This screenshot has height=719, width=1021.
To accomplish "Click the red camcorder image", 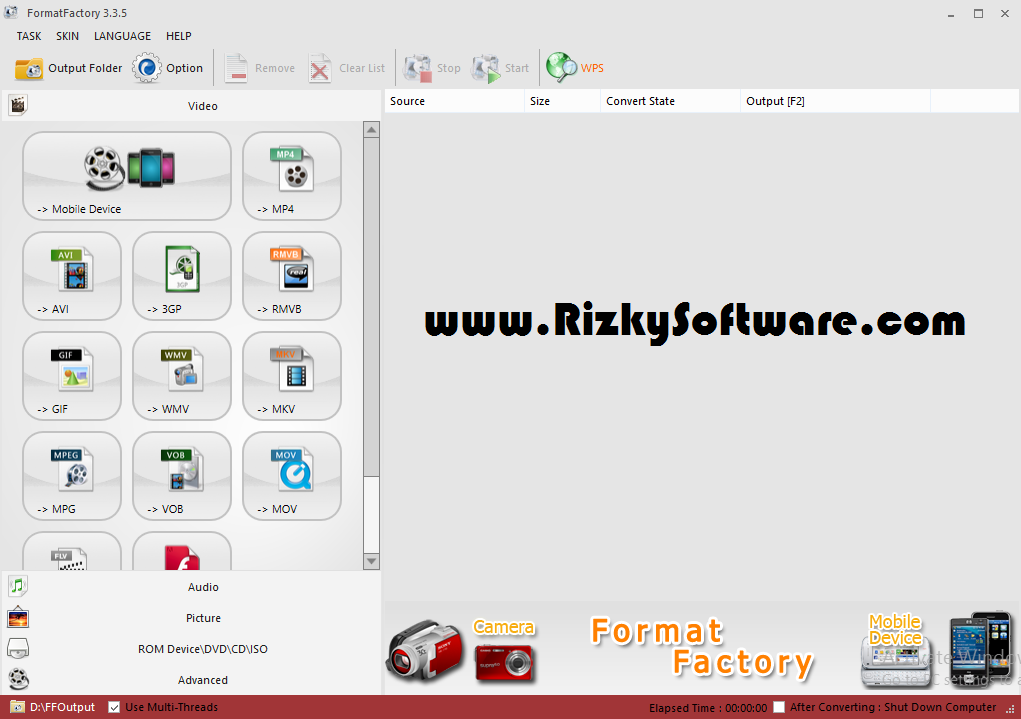I will pyautogui.click(x=425, y=650).
